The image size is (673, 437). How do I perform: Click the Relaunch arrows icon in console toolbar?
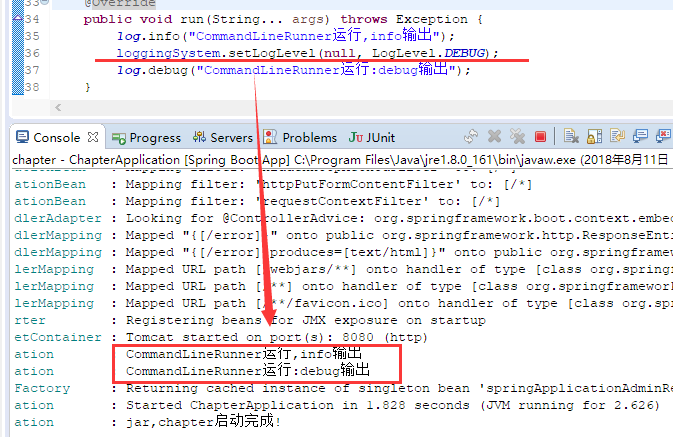(471, 137)
